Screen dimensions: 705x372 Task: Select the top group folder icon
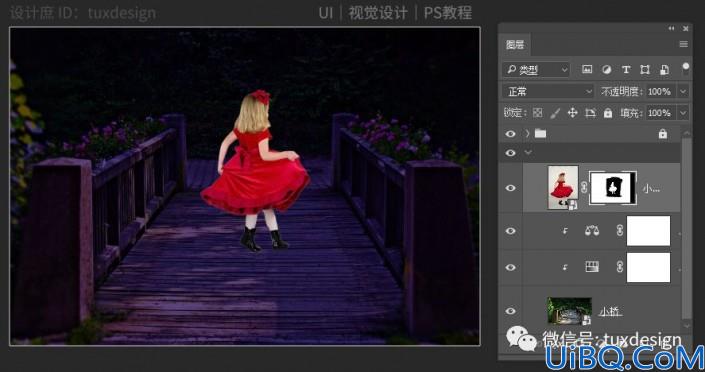tap(540, 134)
